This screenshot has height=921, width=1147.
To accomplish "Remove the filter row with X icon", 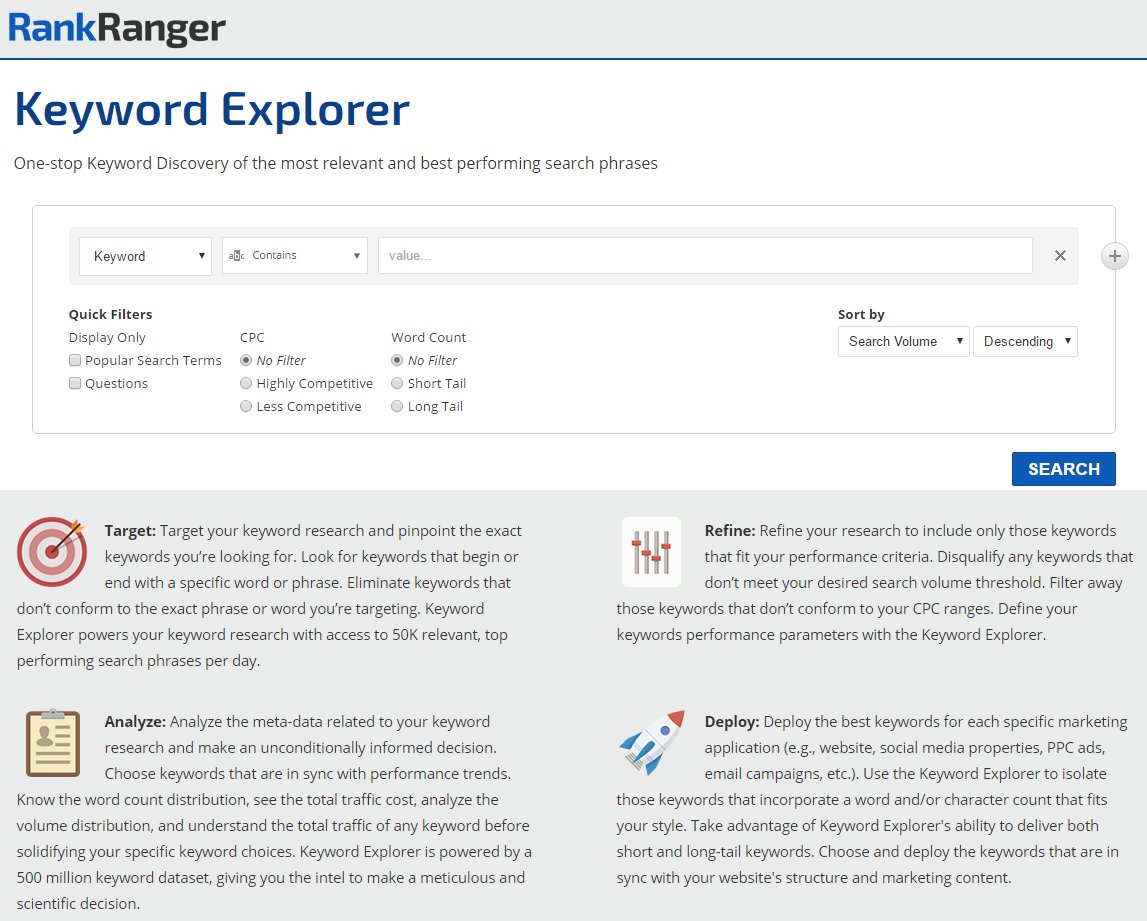I will (1060, 256).
